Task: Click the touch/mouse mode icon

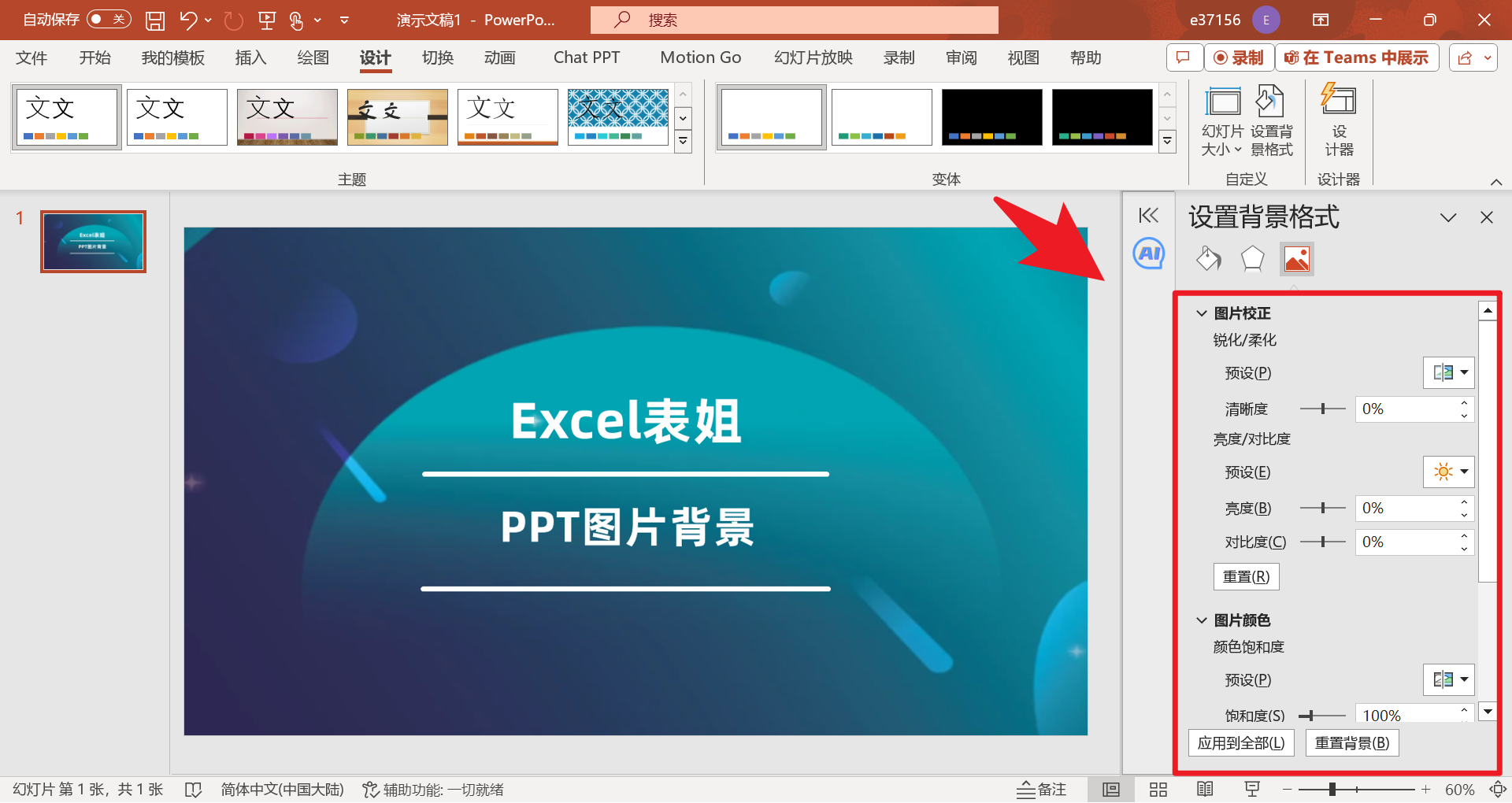Action: 297,20
